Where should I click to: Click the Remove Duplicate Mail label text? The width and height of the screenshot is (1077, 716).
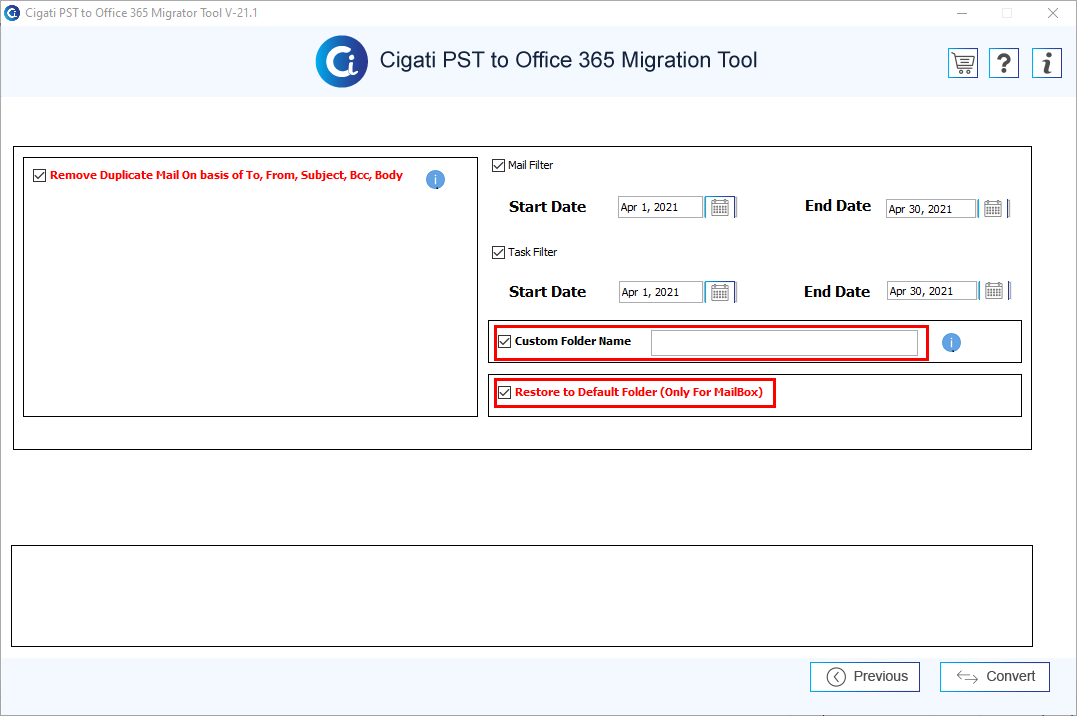(227, 175)
